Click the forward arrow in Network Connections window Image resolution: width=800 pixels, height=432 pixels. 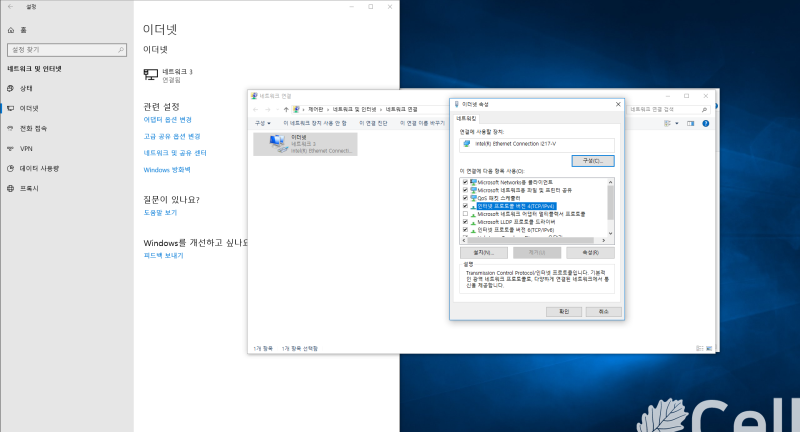coord(267,109)
